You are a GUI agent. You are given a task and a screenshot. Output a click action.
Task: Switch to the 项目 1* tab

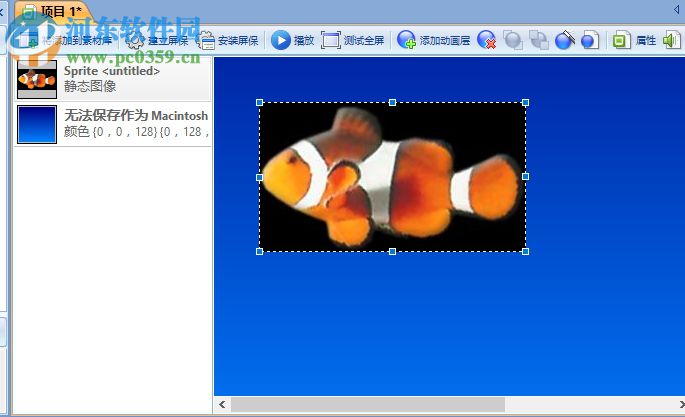(52, 11)
